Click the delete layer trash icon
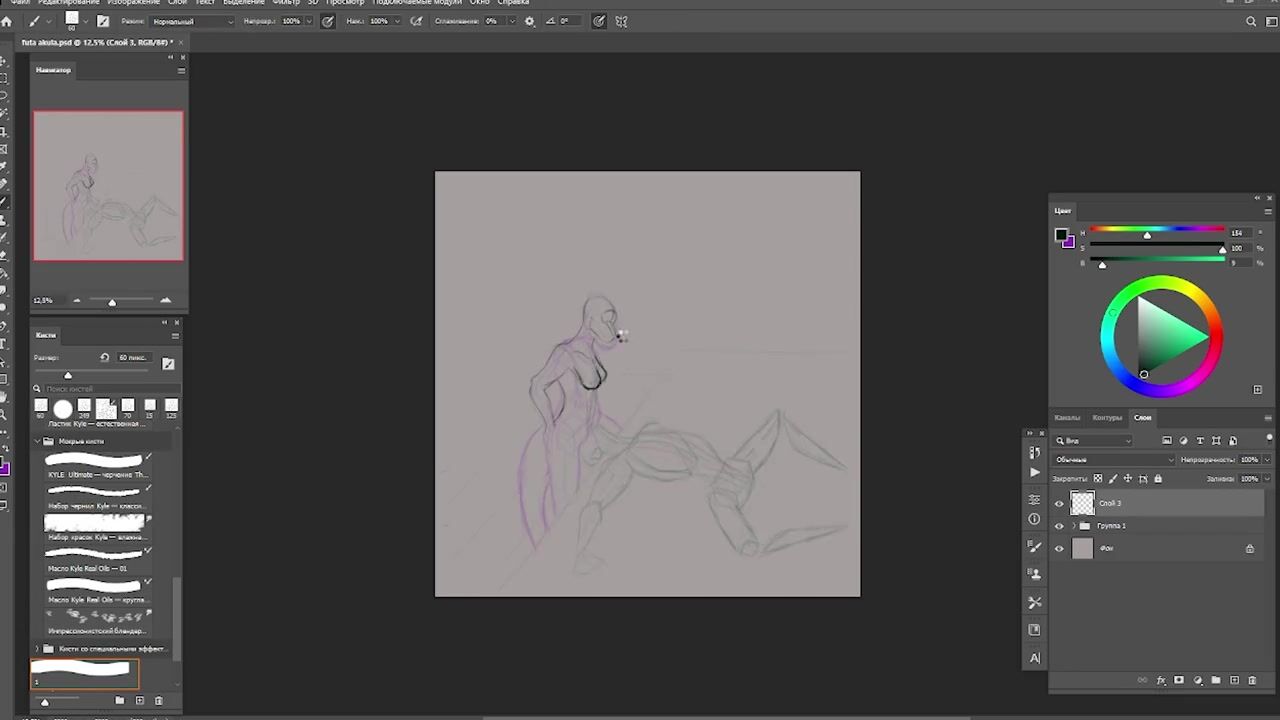This screenshot has height=720, width=1280. click(x=1252, y=681)
